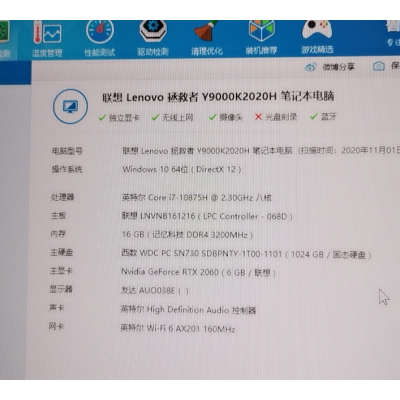Click the scan time 2020年11月01日 text
This screenshot has height=400, width=400.
(370, 150)
